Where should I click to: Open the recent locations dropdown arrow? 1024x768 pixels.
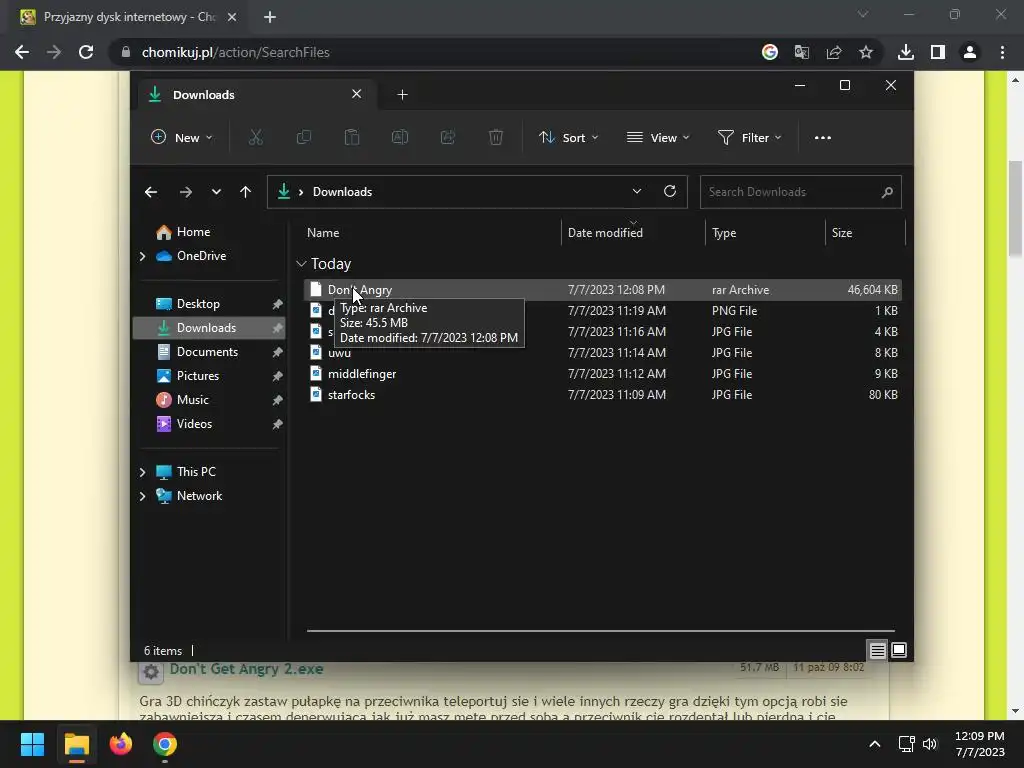pyautogui.click(x=216, y=192)
